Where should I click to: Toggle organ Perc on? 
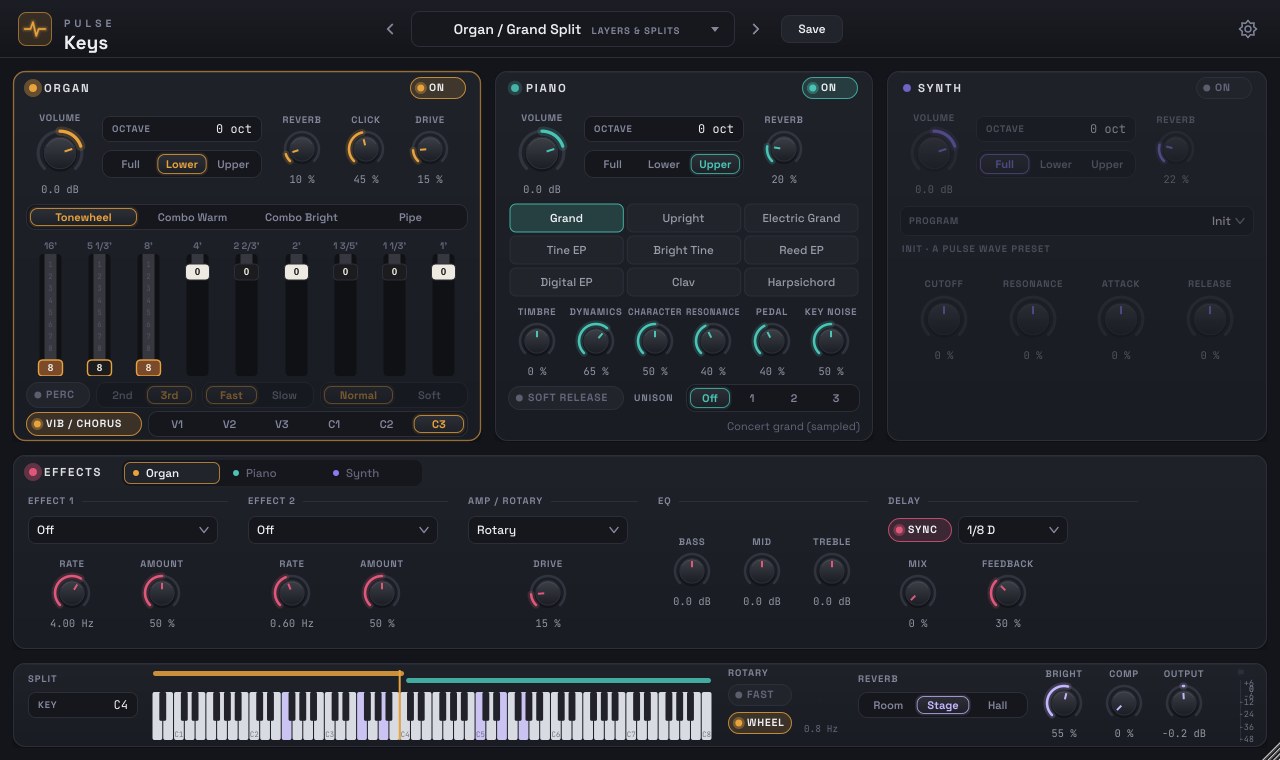tap(59, 395)
